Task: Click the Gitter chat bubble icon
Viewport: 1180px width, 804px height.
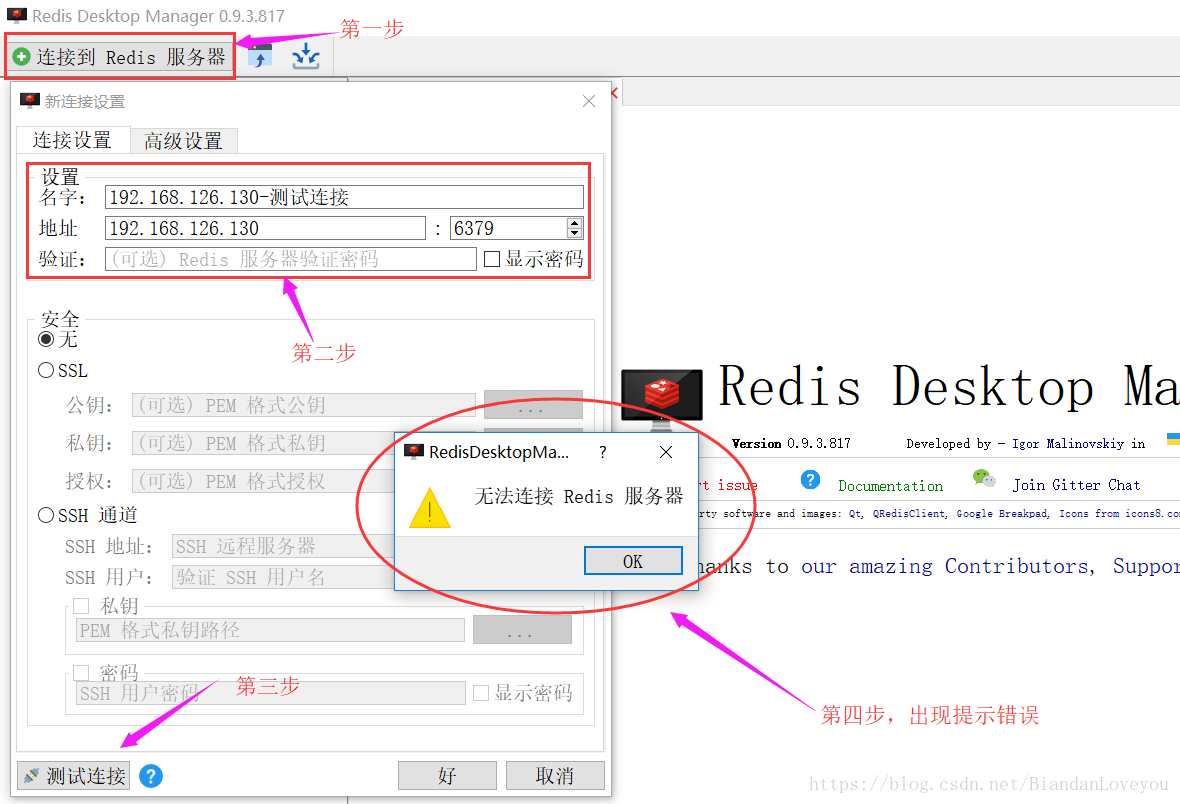Action: [x=984, y=478]
